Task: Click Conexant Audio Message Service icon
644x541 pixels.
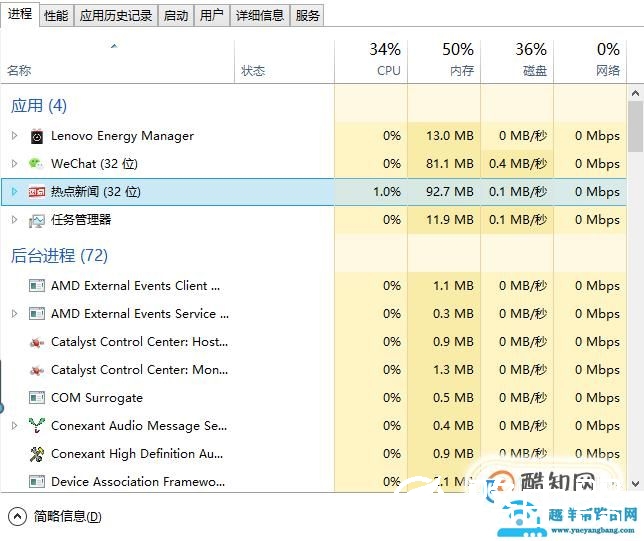Action: point(37,426)
